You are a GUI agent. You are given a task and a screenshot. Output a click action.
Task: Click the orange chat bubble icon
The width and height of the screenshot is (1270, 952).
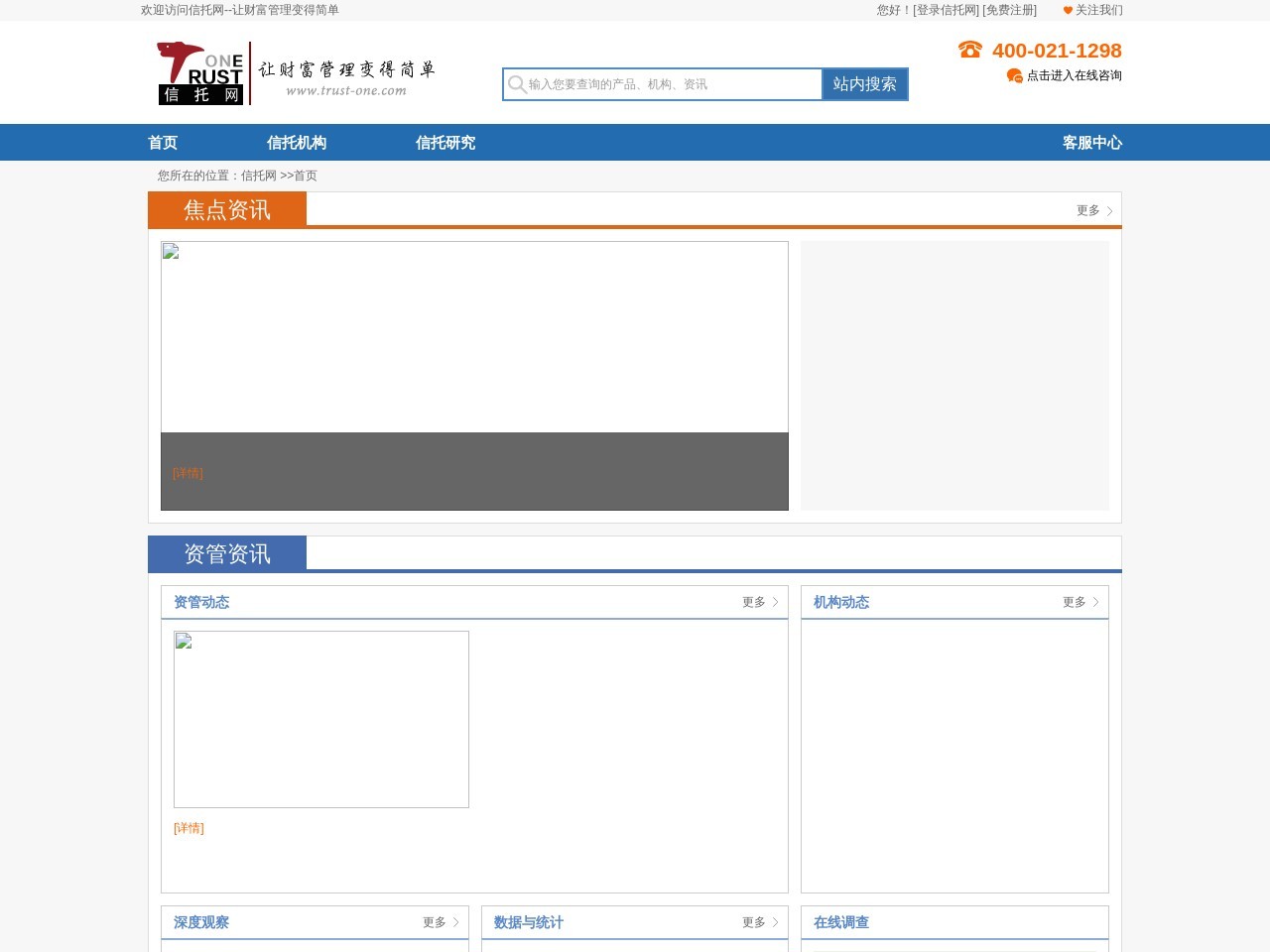coord(1014,75)
